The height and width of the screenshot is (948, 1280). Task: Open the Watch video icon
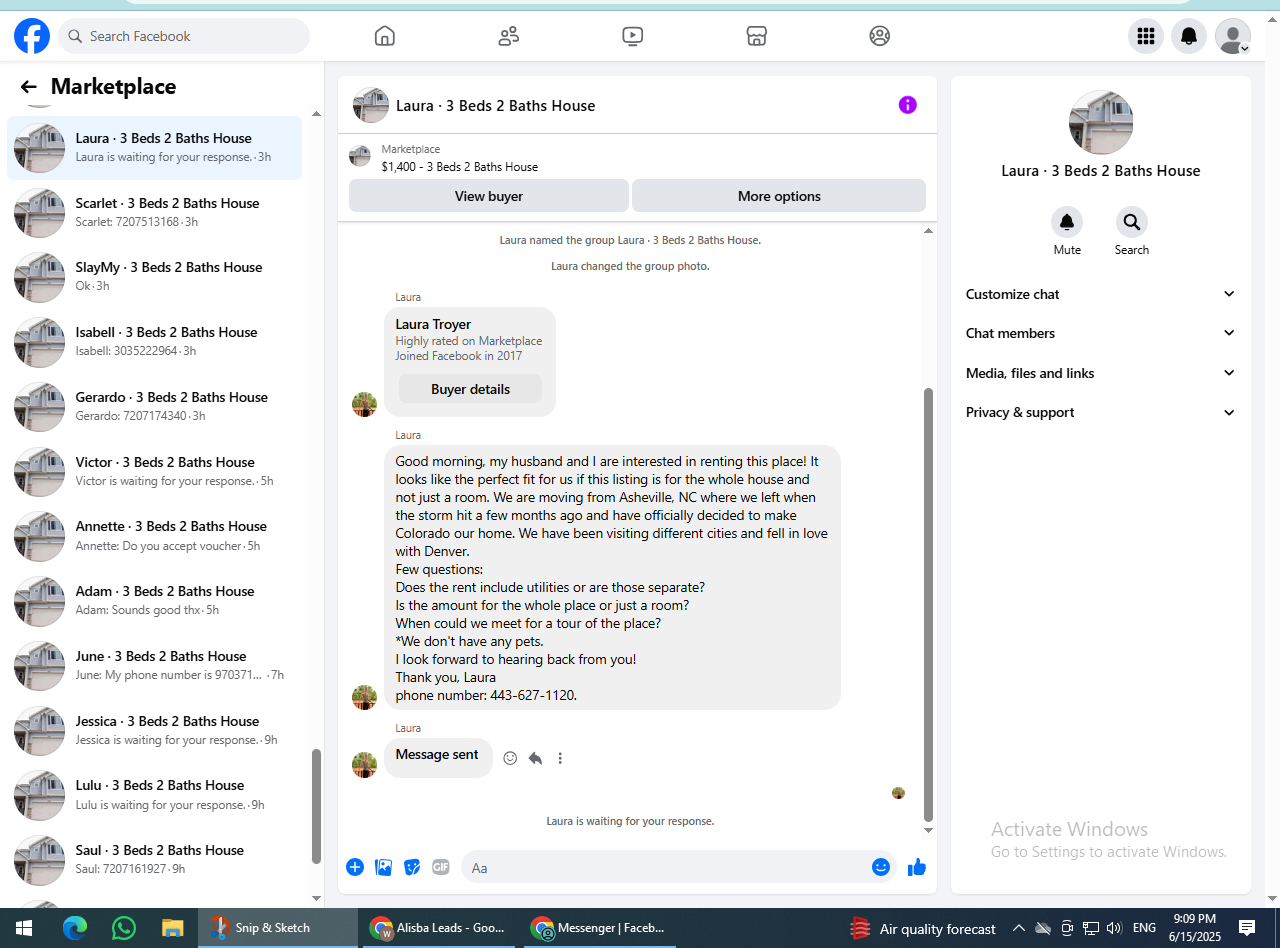click(x=632, y=36)
